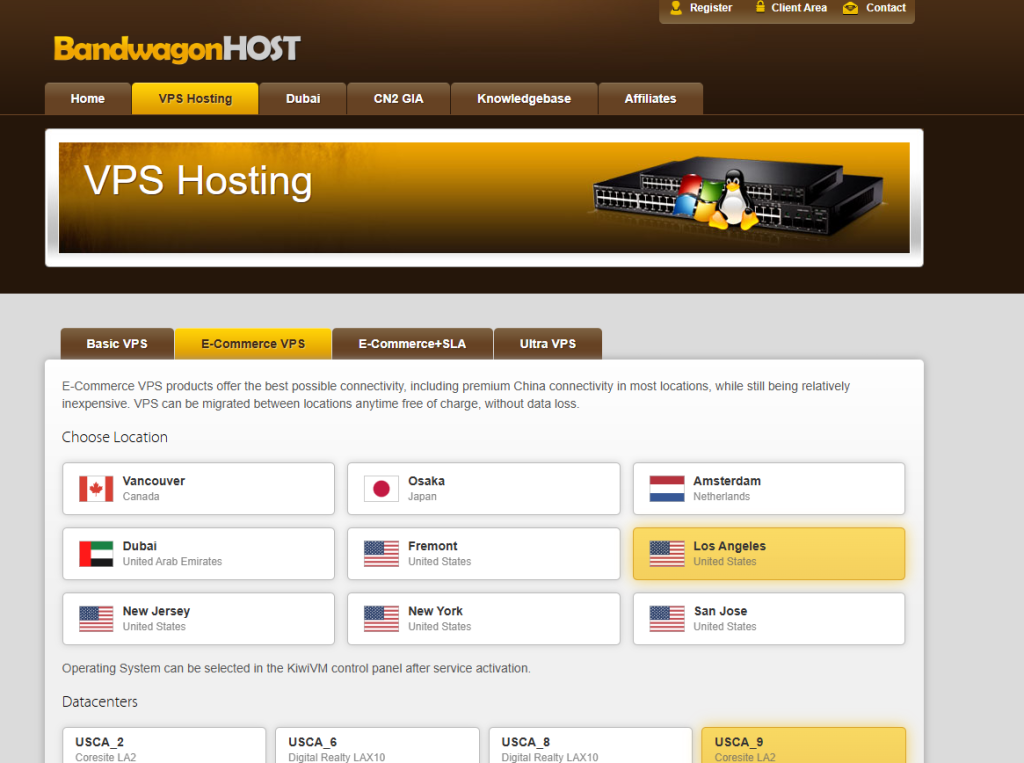Click the Netherlands flag icon

[667, 489]
